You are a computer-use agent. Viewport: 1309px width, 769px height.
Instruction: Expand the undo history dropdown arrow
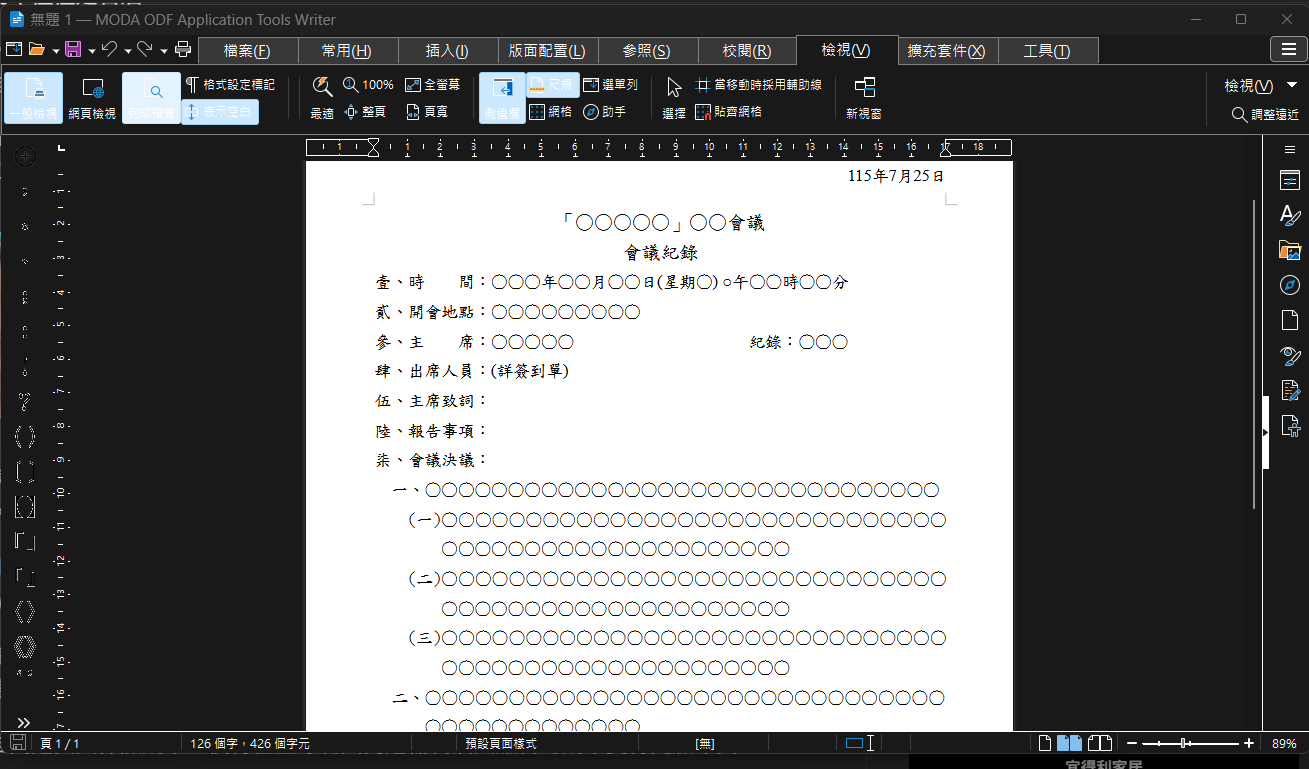[128, 50]
